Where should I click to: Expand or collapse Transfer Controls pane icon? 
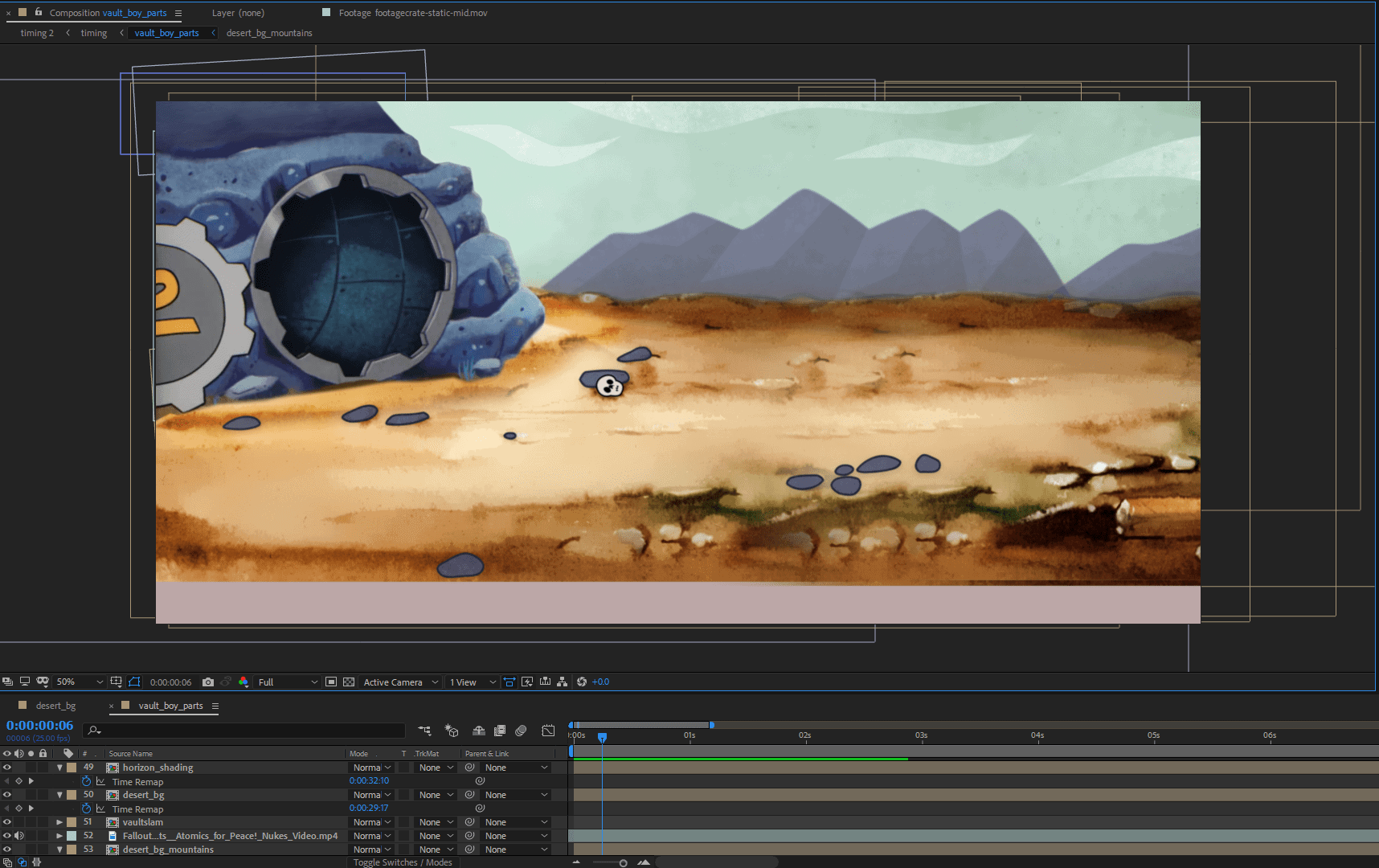[x=23, y=862]
